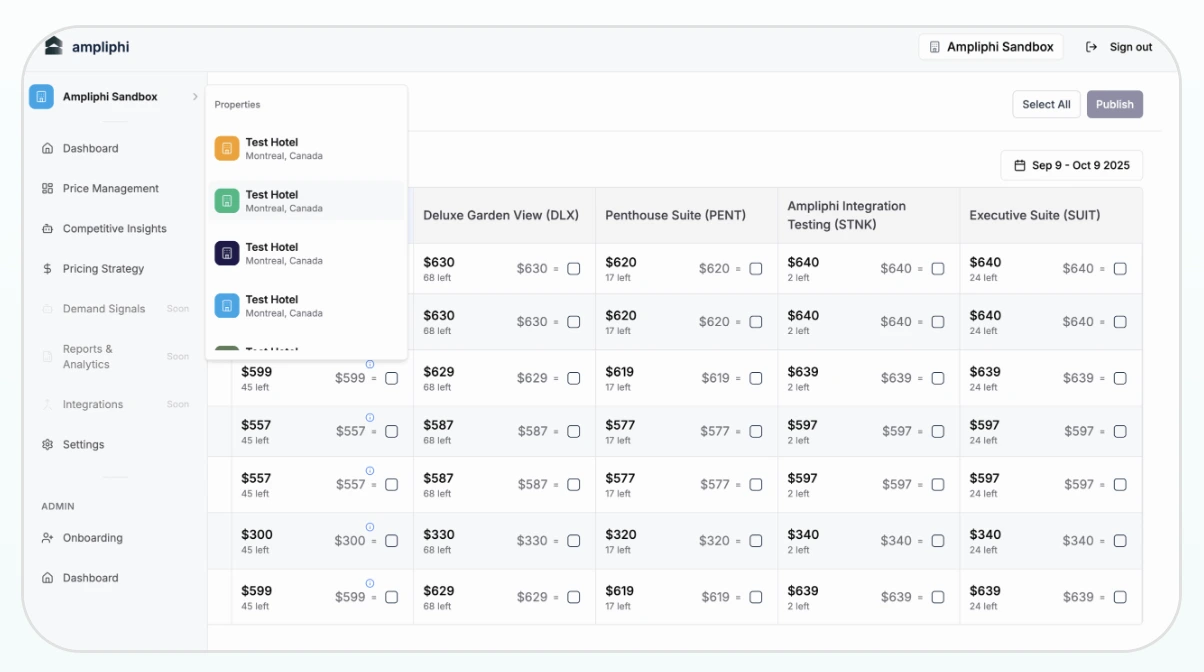Click the Onboarding person icon under ADMIN
The height and width of the screenshot is (672, 1204).
[x=47, y=538]
